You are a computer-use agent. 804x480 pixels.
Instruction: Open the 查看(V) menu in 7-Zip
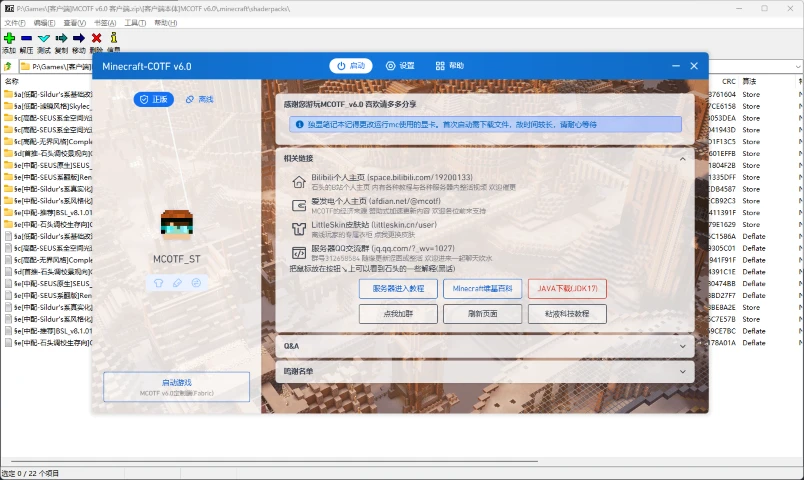74,23
